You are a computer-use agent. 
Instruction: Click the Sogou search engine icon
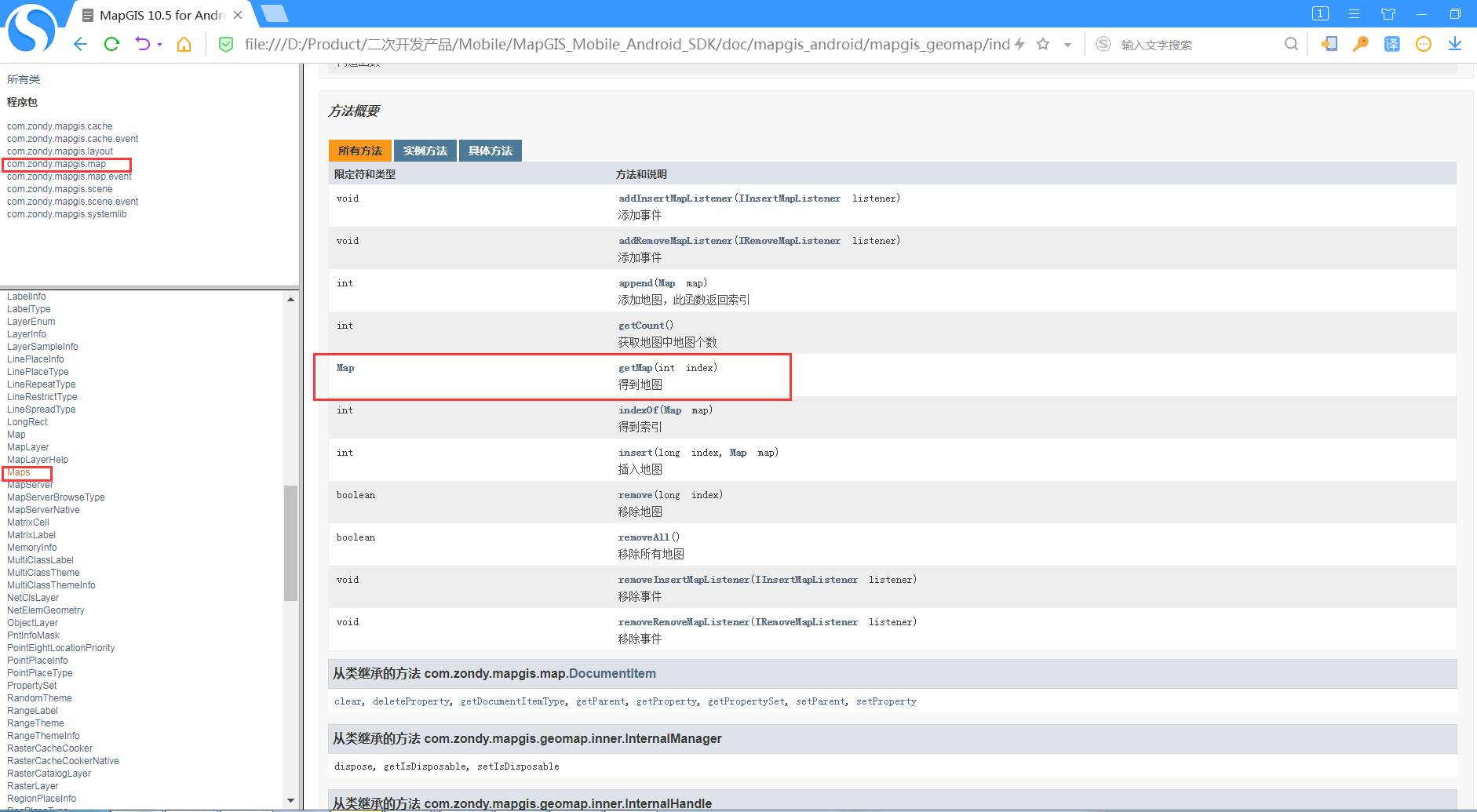pos(1103,44)
